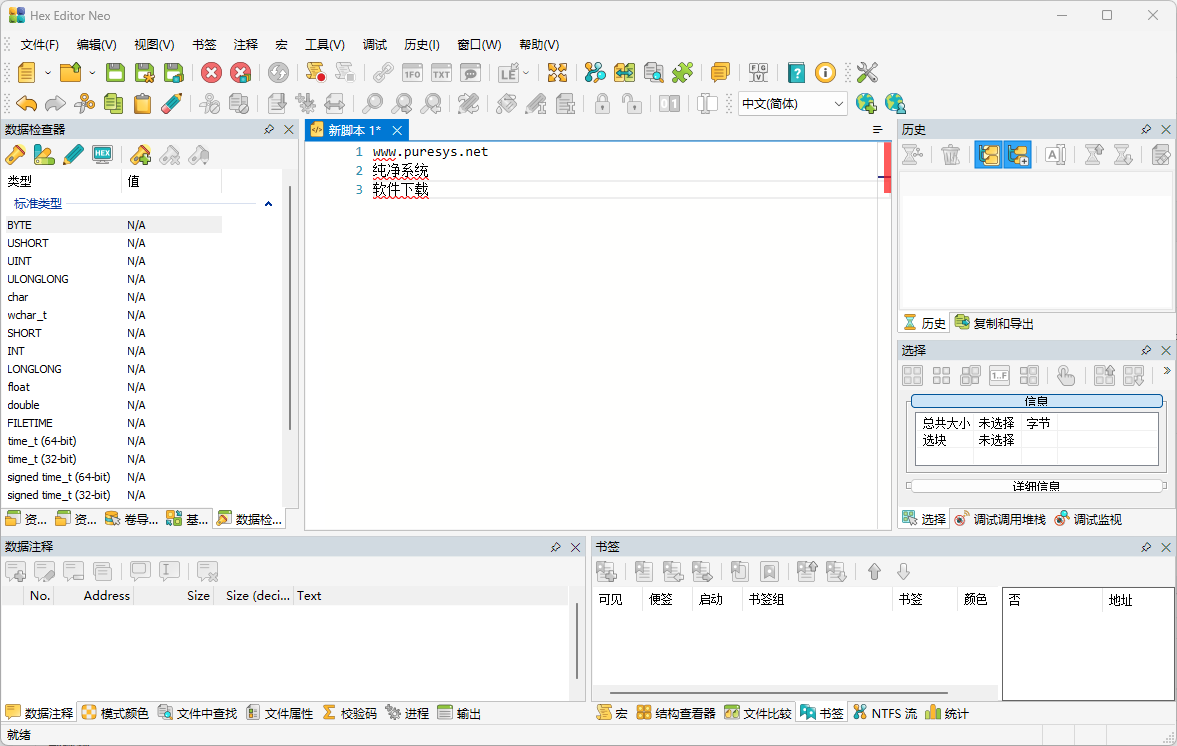Toggle the highlighted history tracking button in History panel
Viewport: 1177px width, 746px height.
click(x=988, y=154)
